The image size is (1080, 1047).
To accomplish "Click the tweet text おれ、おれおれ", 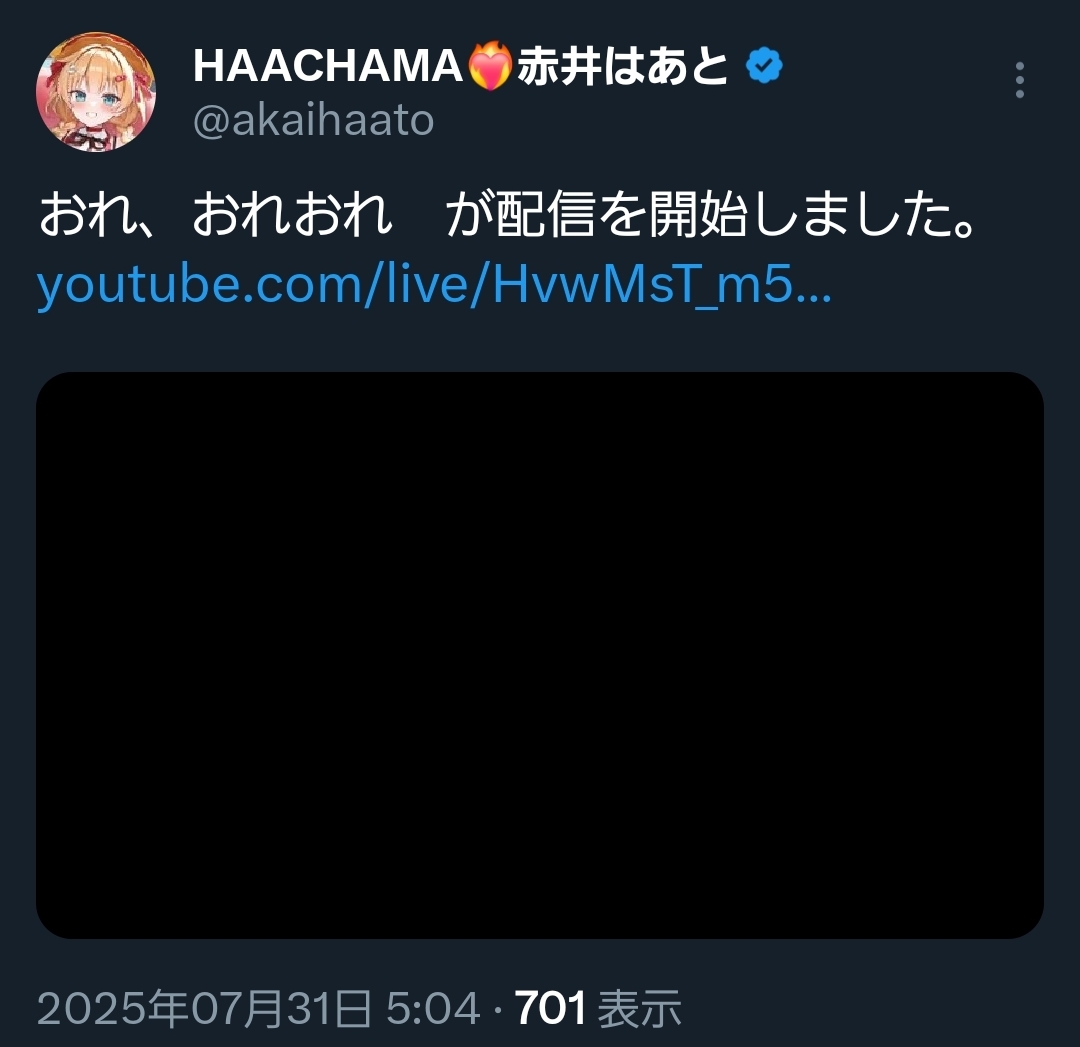I will tap(216, 215).
